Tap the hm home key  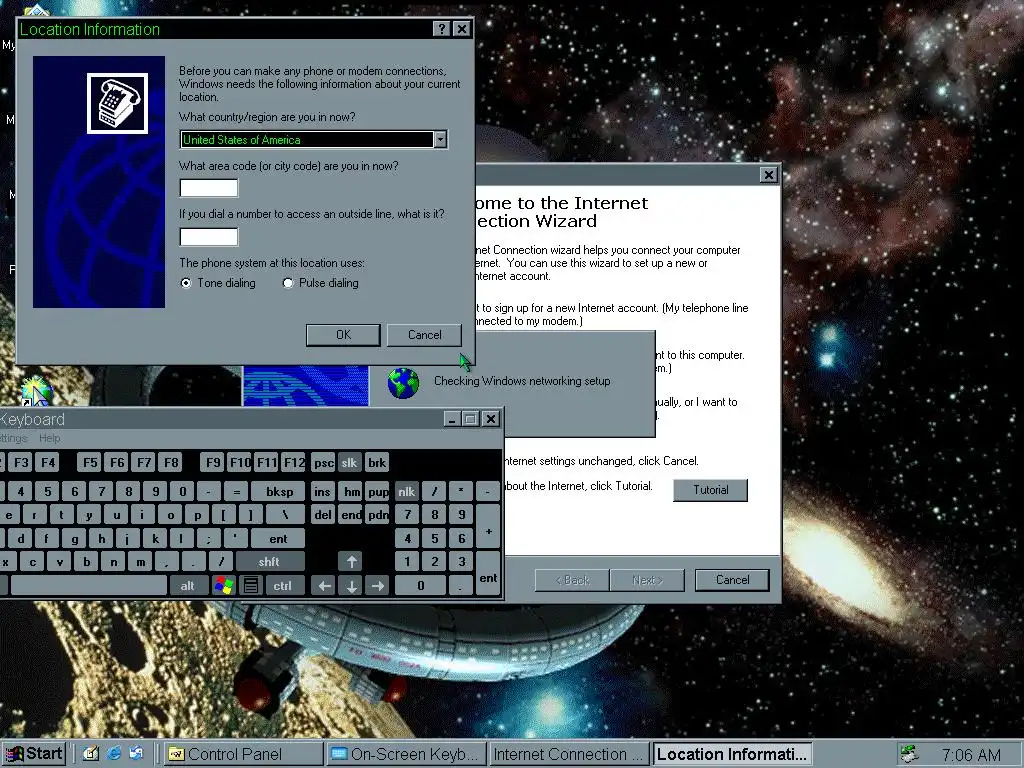[351, 492]
